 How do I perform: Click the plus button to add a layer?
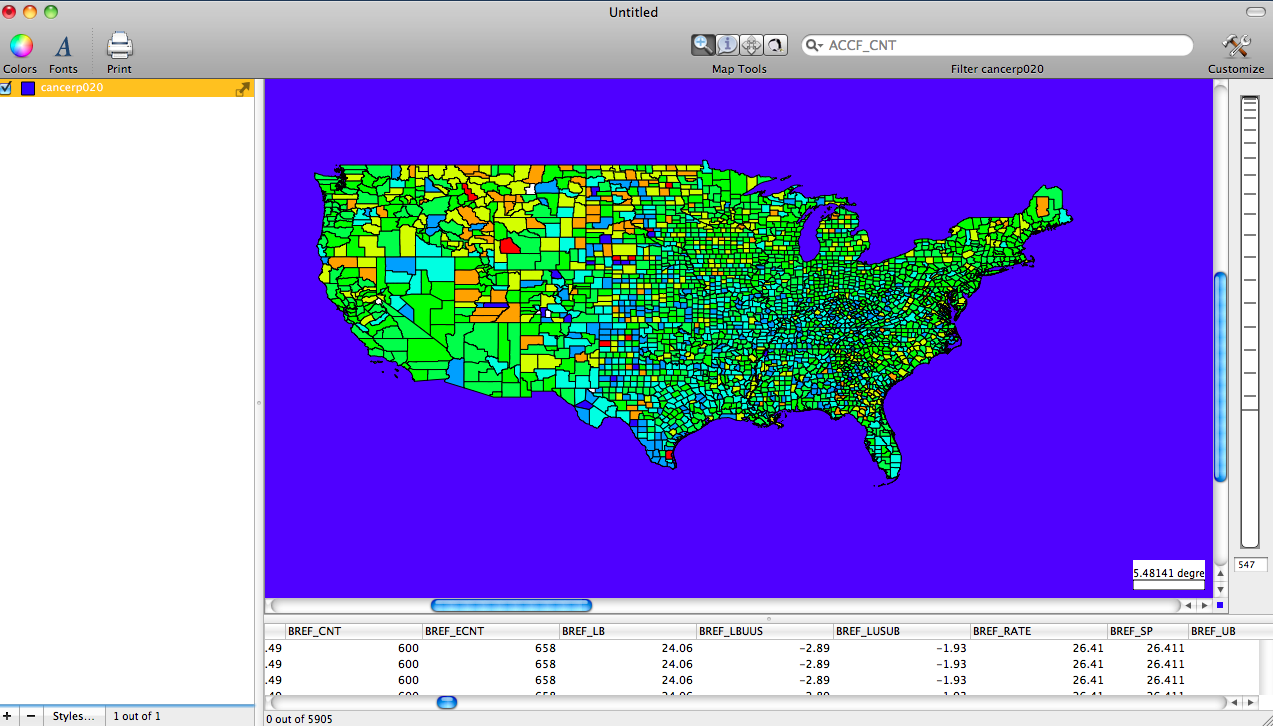[x=10, y=716]
